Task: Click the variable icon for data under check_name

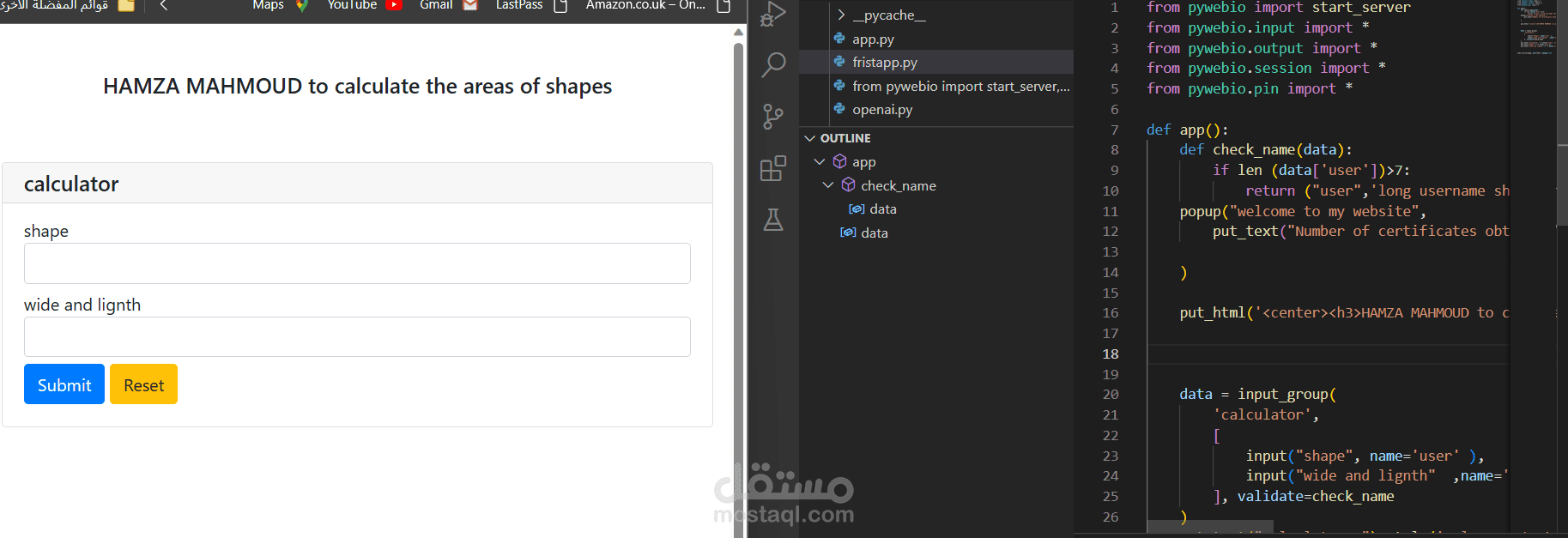Action: coord(857,209)
